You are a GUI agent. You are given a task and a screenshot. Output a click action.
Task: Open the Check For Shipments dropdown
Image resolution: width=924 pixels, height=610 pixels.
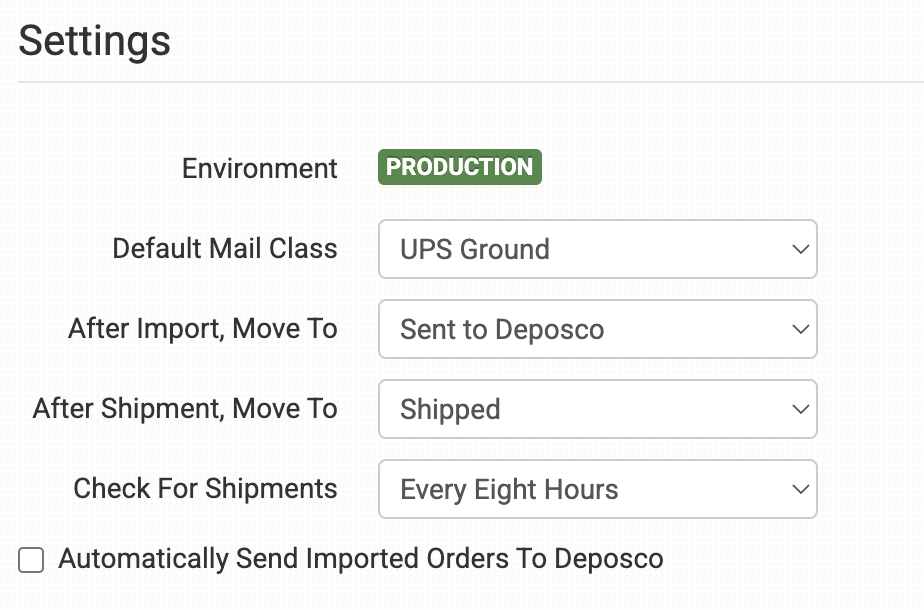597,489
